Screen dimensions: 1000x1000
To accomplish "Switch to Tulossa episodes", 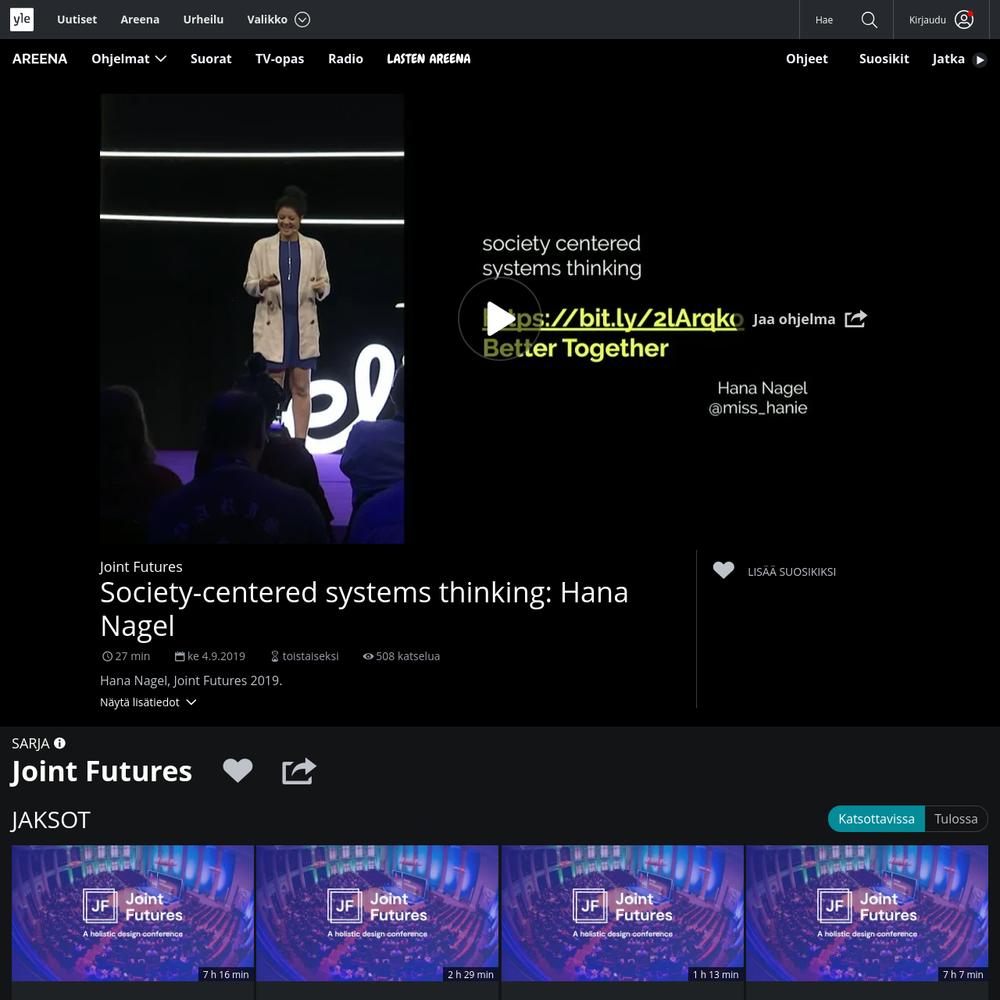I will click(955, 819).
